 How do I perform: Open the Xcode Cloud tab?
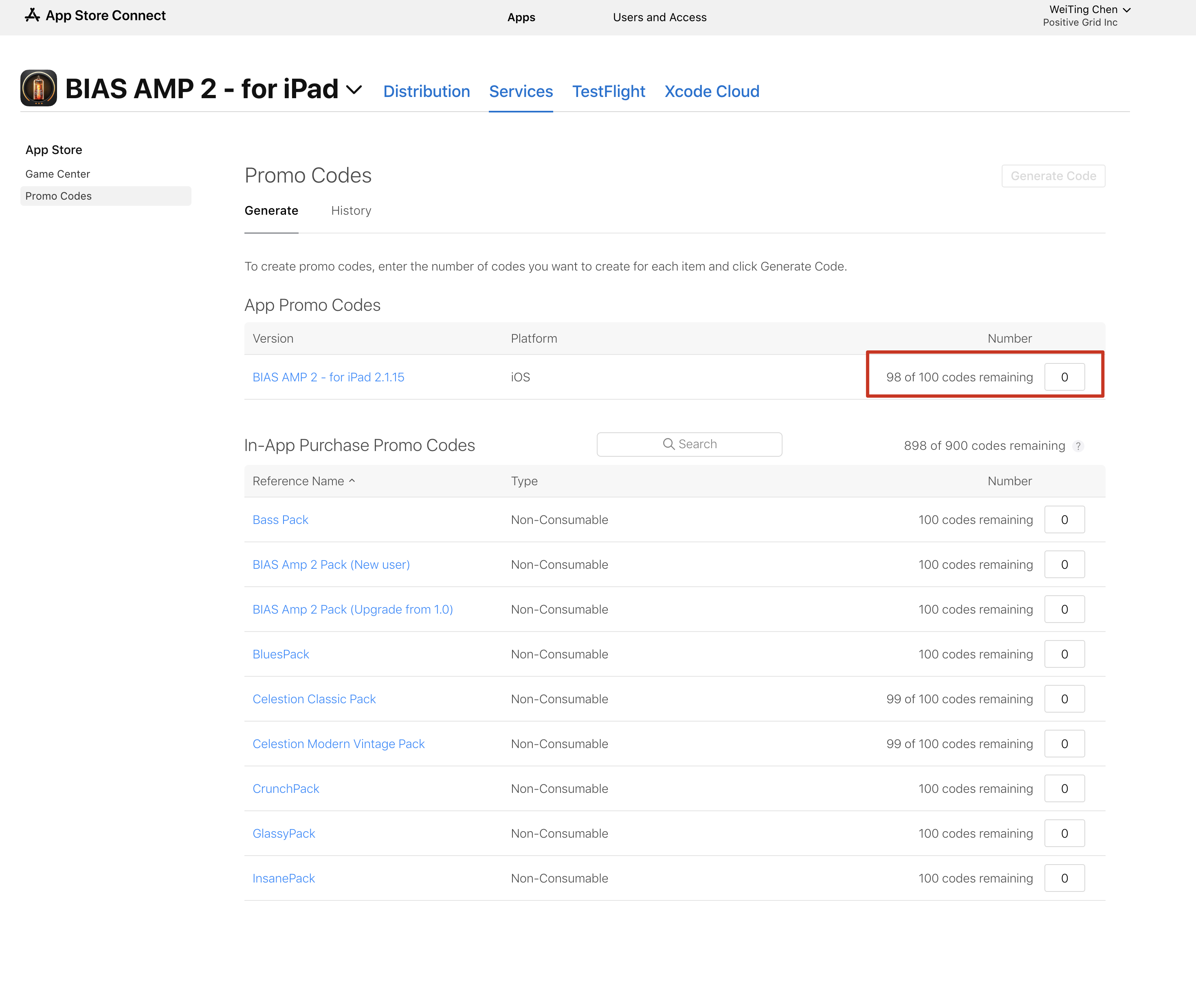(712, 91)
